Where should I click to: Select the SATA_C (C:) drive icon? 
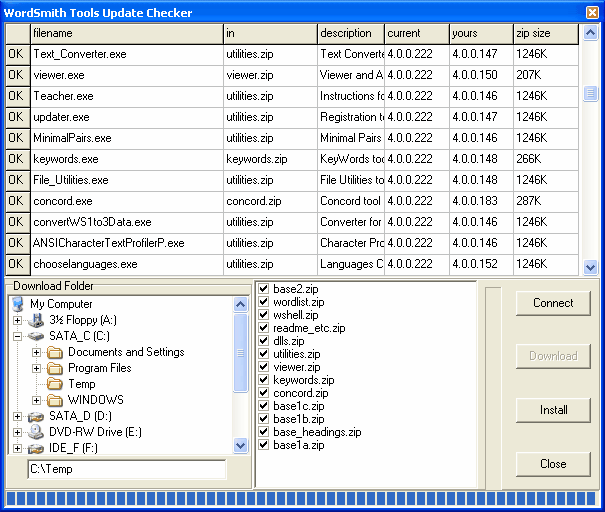pos(36,336)
